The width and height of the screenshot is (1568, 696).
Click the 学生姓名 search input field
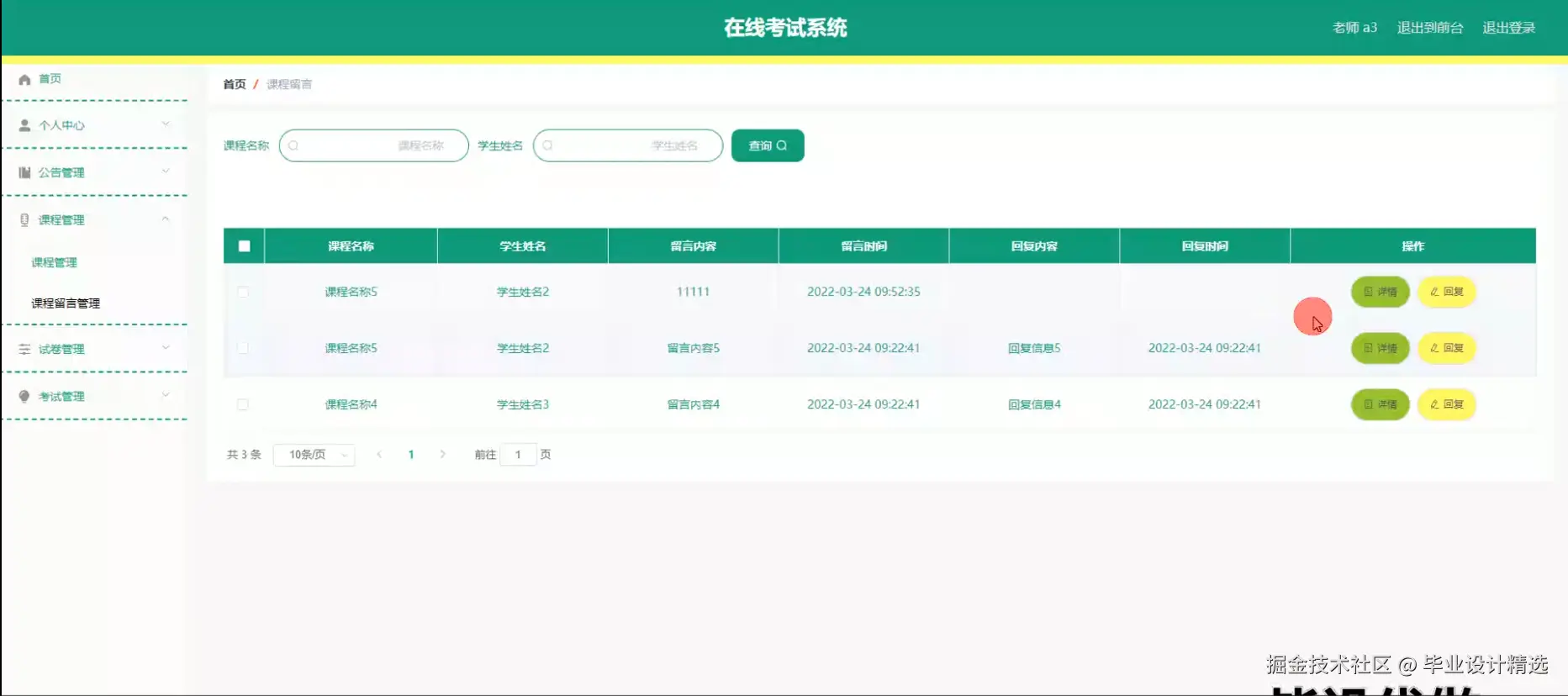tap(628, 145)
